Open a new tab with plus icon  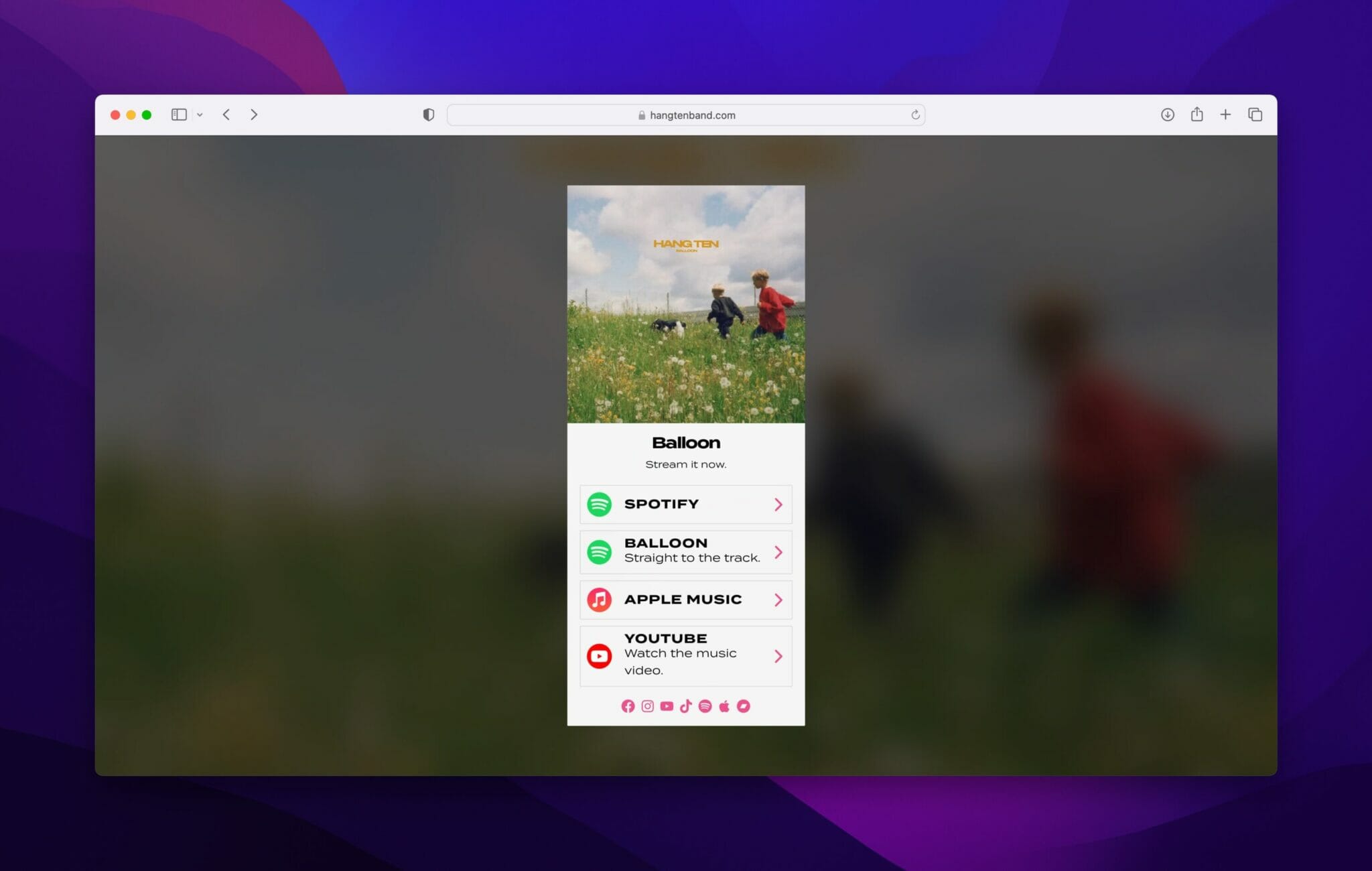(1225, 115)
